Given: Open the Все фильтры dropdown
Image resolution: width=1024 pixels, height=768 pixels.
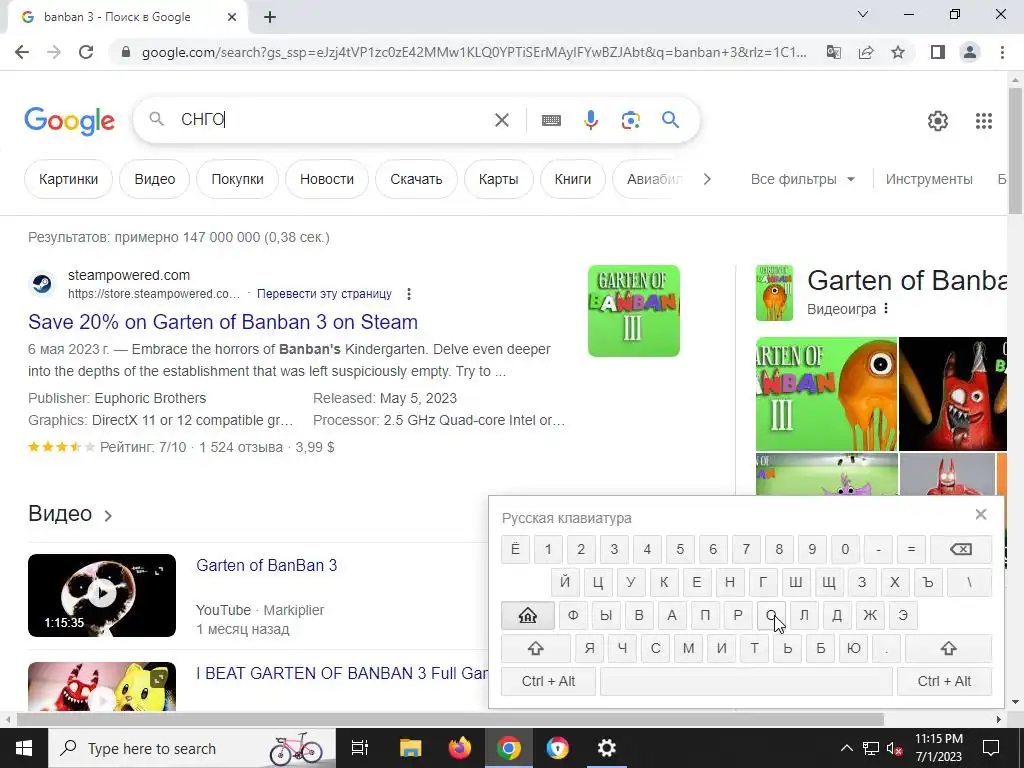Looking at the screenshot, I should (803, 179).
